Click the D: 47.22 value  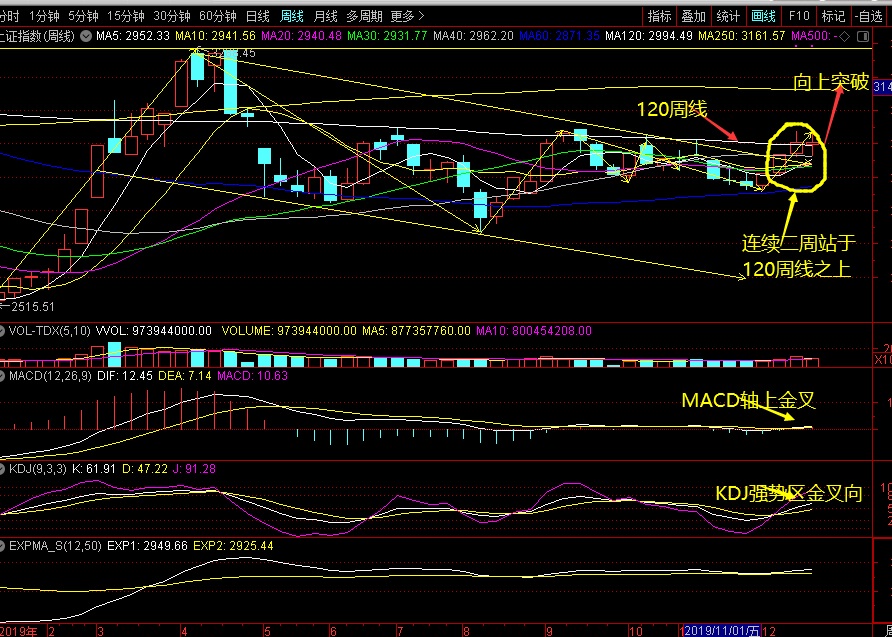point(145,469)
